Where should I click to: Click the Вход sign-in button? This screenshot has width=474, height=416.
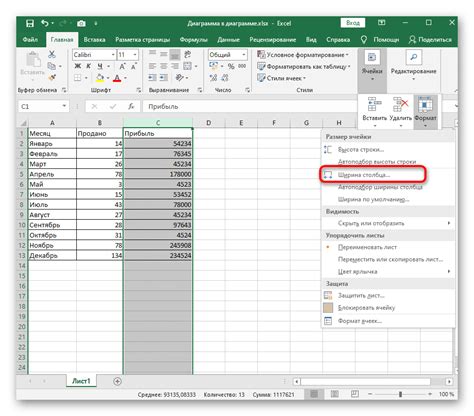[x=353, y=23]
